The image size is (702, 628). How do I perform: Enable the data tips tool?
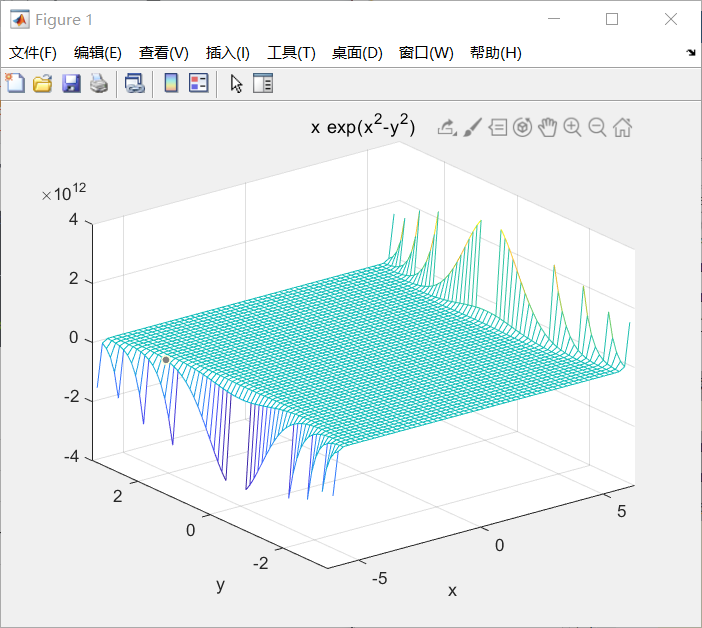coord(497,128)
